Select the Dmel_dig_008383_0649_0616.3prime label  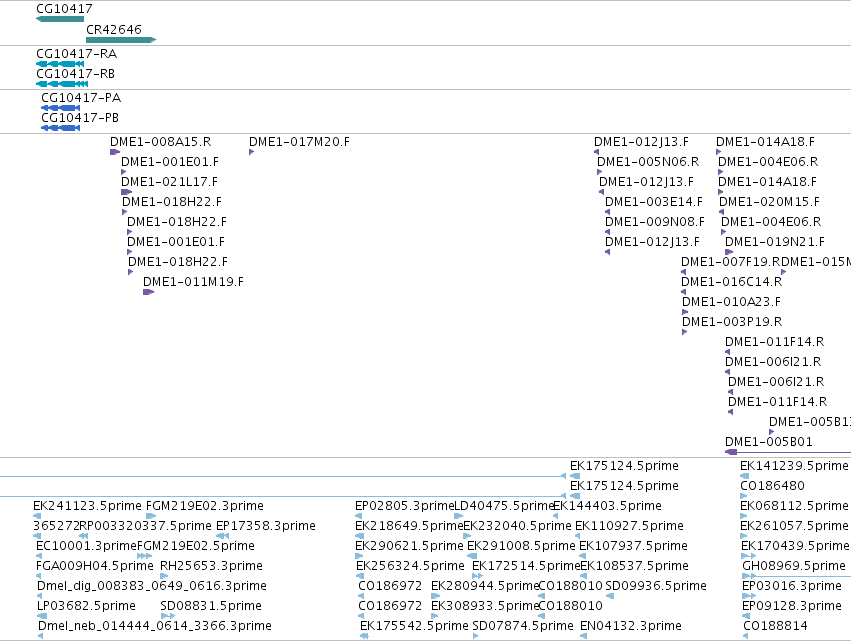151,586
